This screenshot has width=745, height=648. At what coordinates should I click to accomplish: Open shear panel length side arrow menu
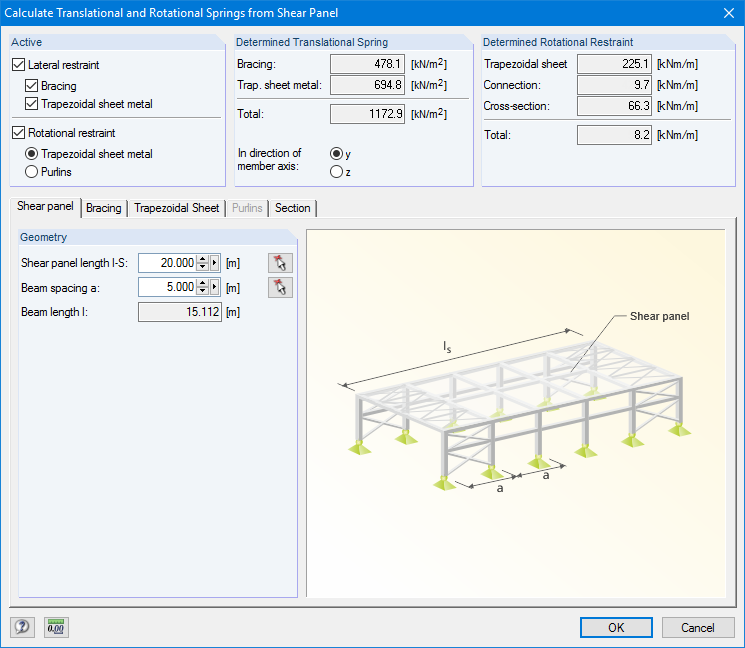point(214,263)
